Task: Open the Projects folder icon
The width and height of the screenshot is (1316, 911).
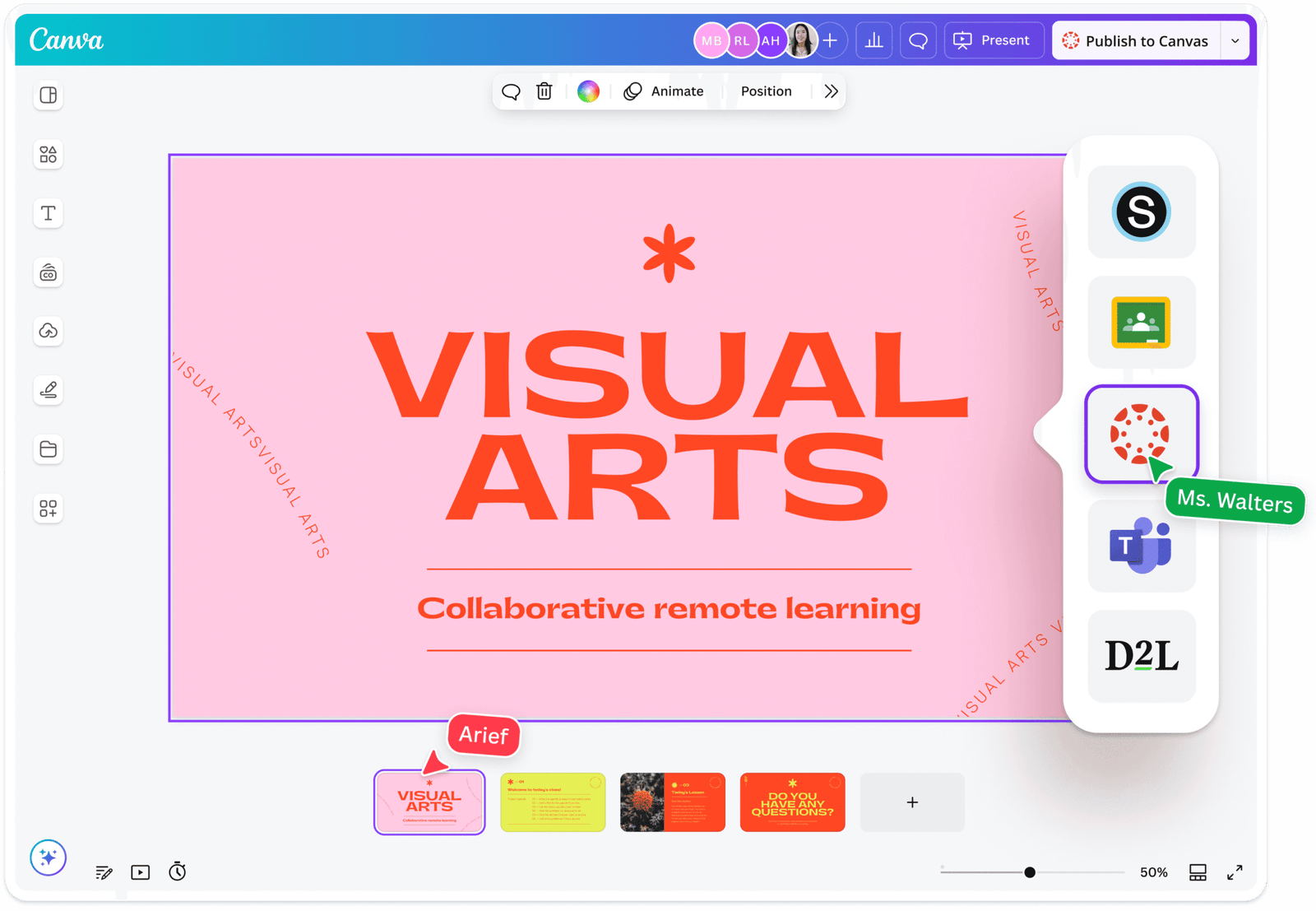Action: pos(49,449)
